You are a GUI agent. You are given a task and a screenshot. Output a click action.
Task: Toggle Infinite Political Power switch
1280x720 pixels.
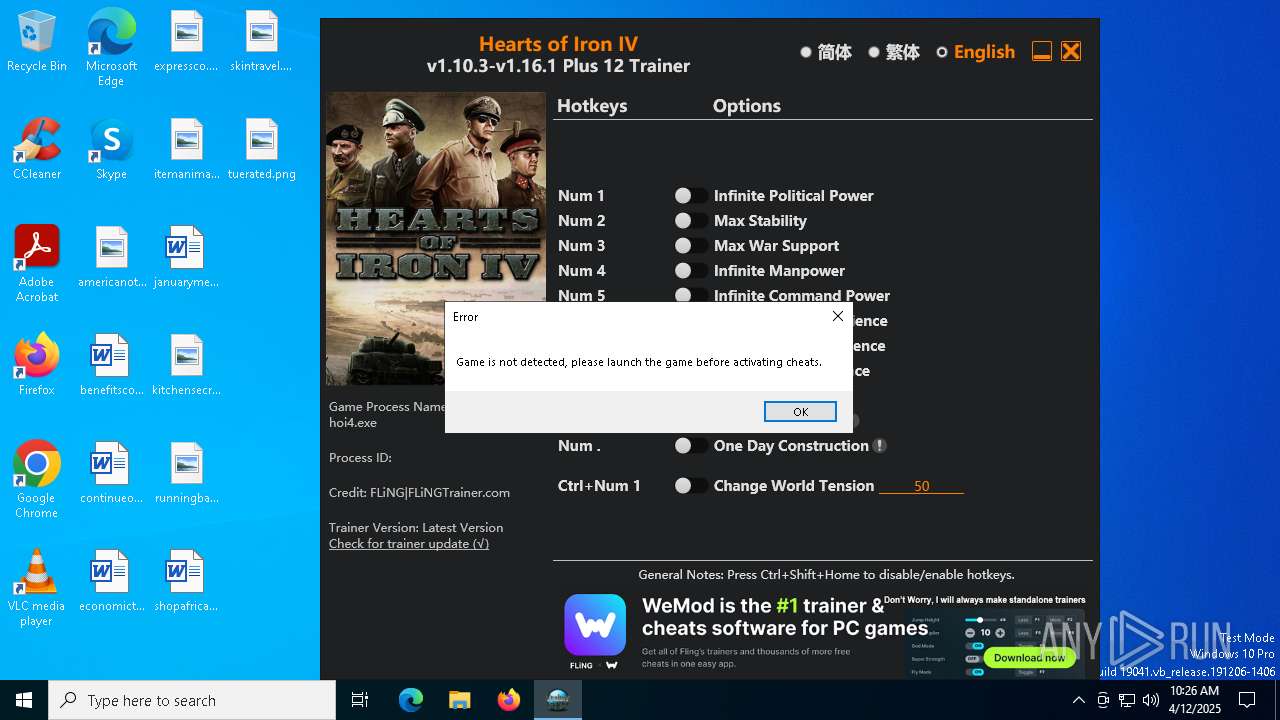pyautogui.click(x=690, y=196)
